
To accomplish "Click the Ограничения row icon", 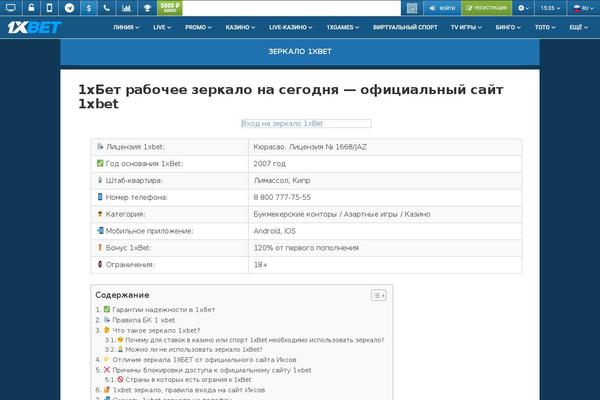I will (100, 264).
